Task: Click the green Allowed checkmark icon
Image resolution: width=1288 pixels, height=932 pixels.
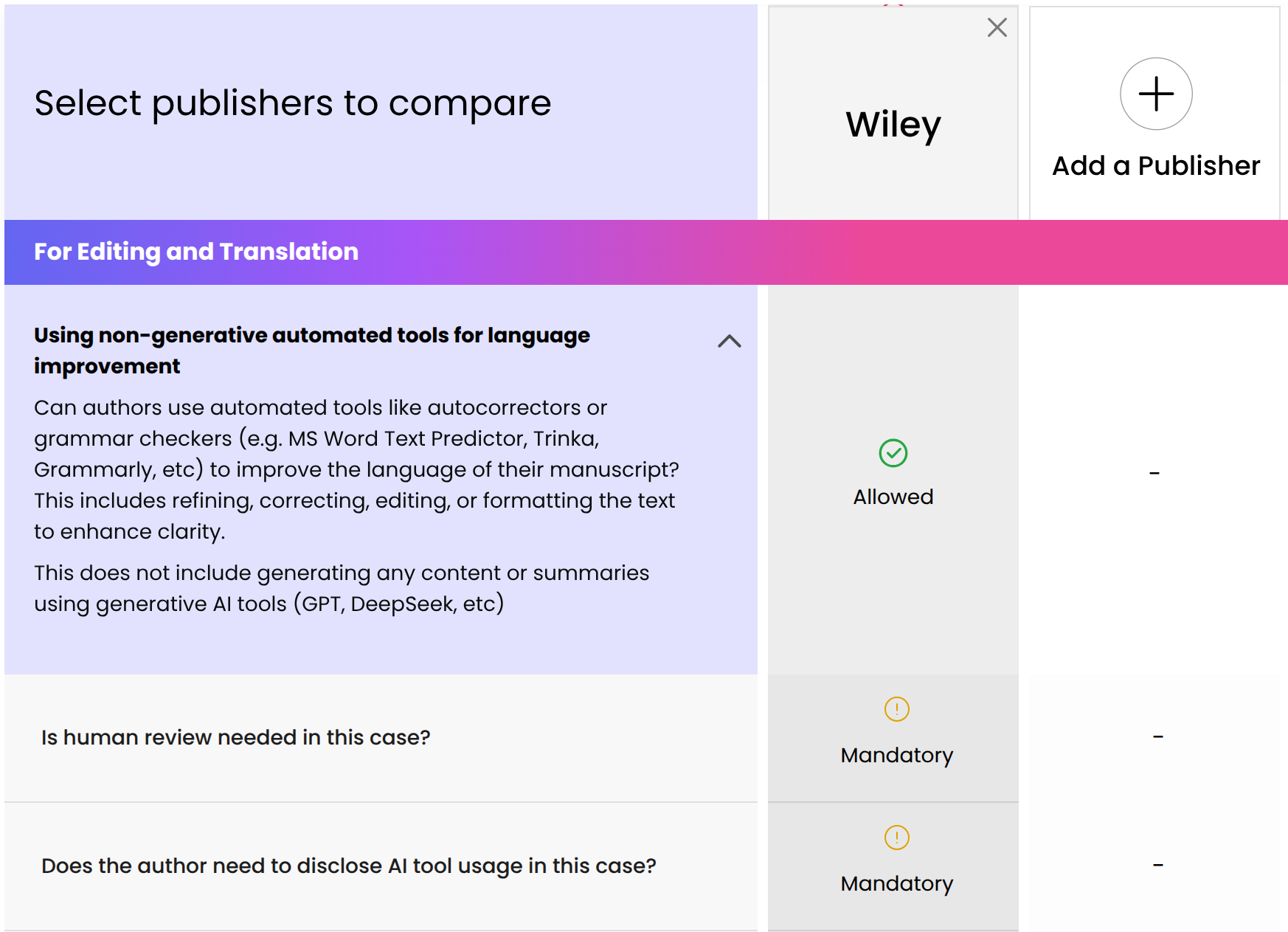Action: [x=893, y=453]
